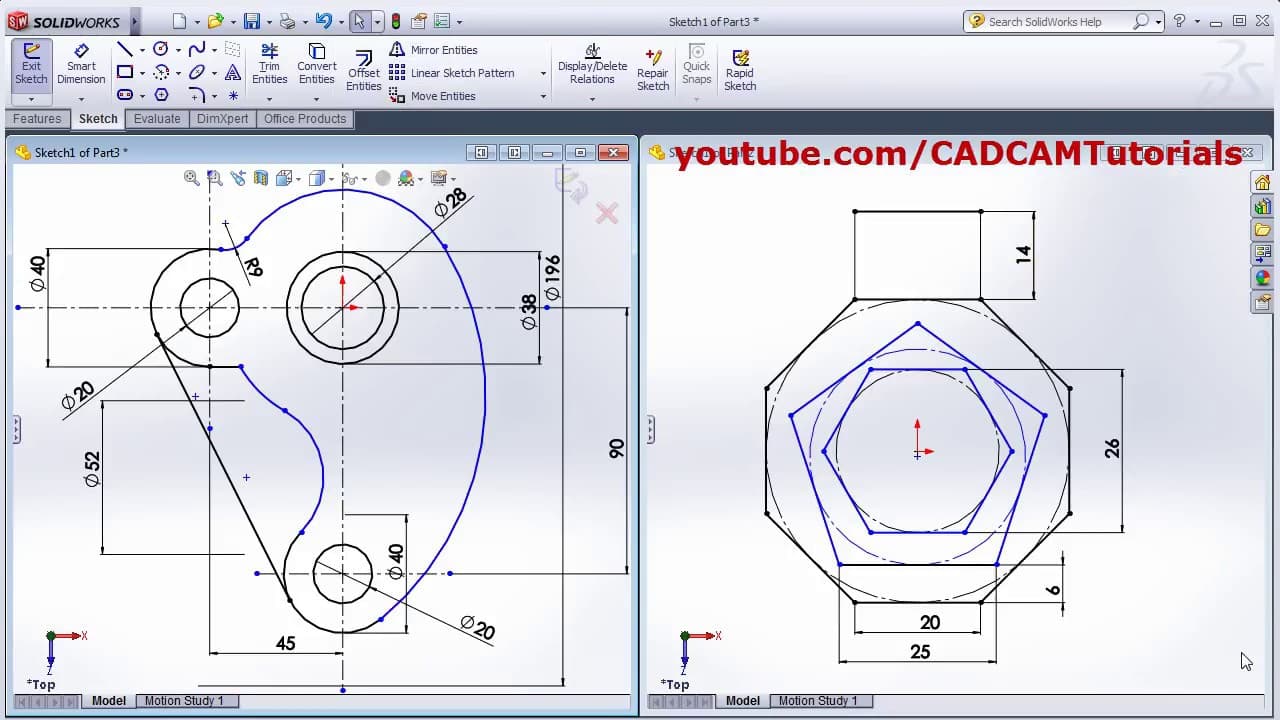This screenshot has width=1280, height=720.
Task: Choose the Straight Slot tool
Action: point(124,95)
